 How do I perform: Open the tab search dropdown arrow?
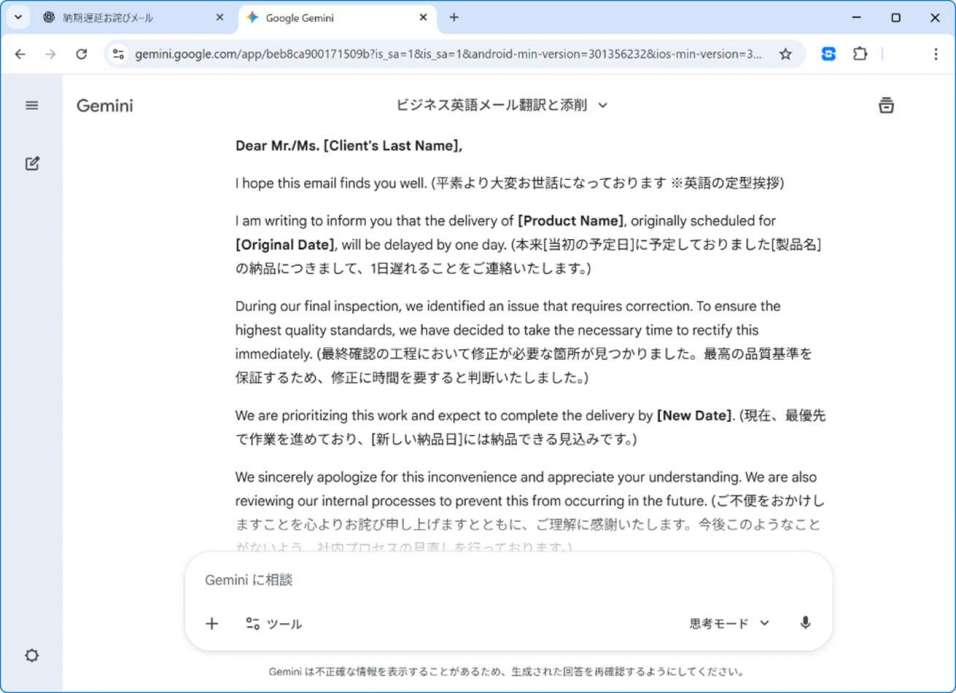[18, 17]
